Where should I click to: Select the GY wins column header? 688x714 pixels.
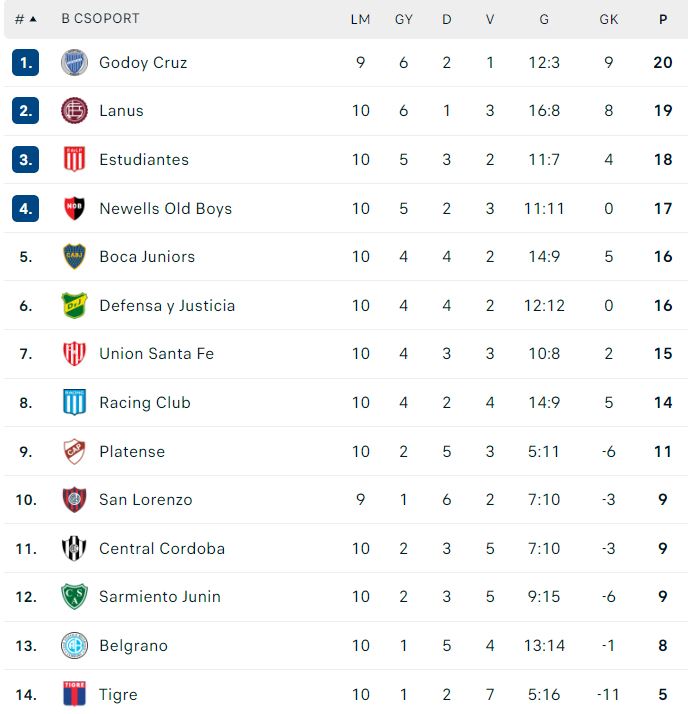click(x=403, y=19)
